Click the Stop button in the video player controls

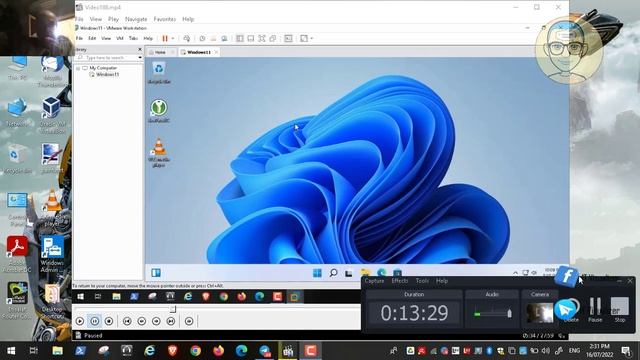click(x=109, y=322)
